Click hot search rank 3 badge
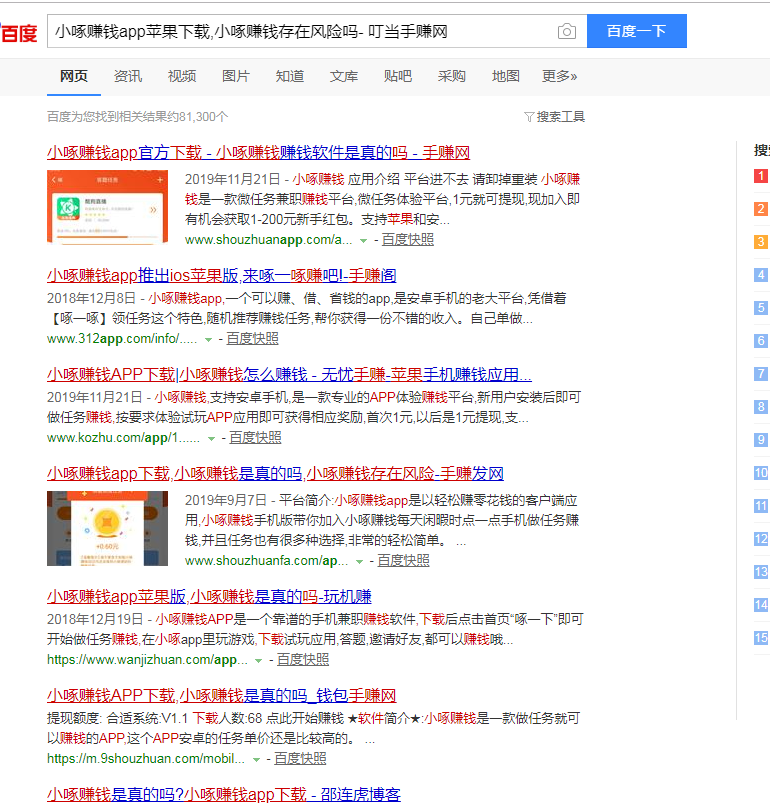The width and height of the screenshot is (770, 807). tap(761, 242)
